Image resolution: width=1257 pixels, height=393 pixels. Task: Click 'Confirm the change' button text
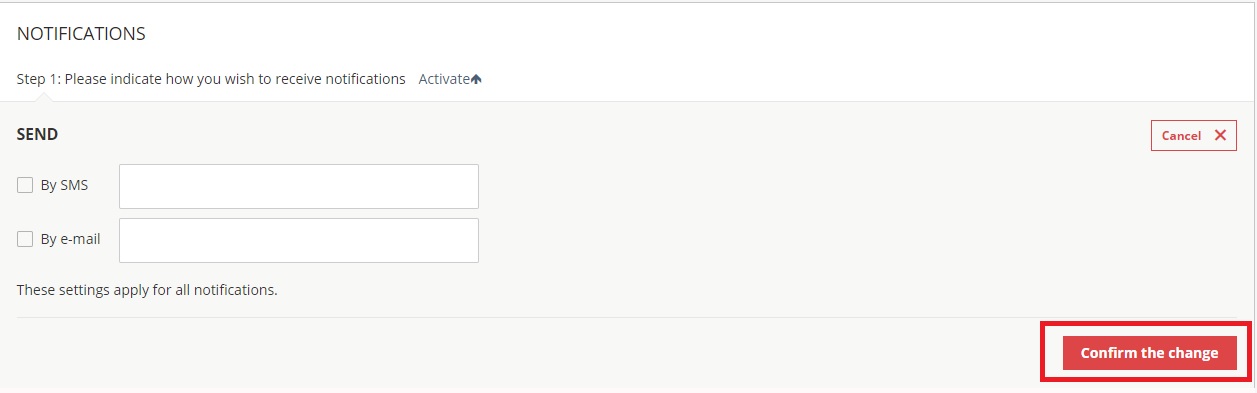click(1149, 353)
